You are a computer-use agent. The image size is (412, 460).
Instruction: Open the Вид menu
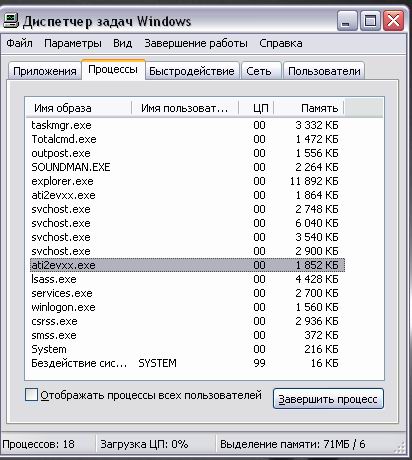123,43
